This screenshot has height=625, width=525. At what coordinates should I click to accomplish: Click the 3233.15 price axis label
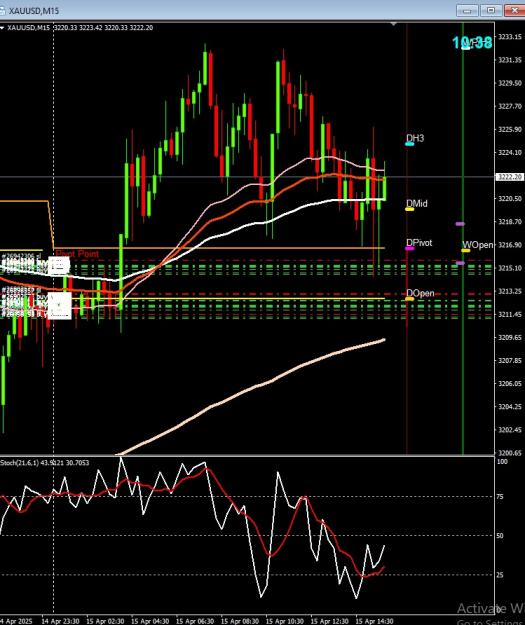pyautogui.click(x=510, y=37)
